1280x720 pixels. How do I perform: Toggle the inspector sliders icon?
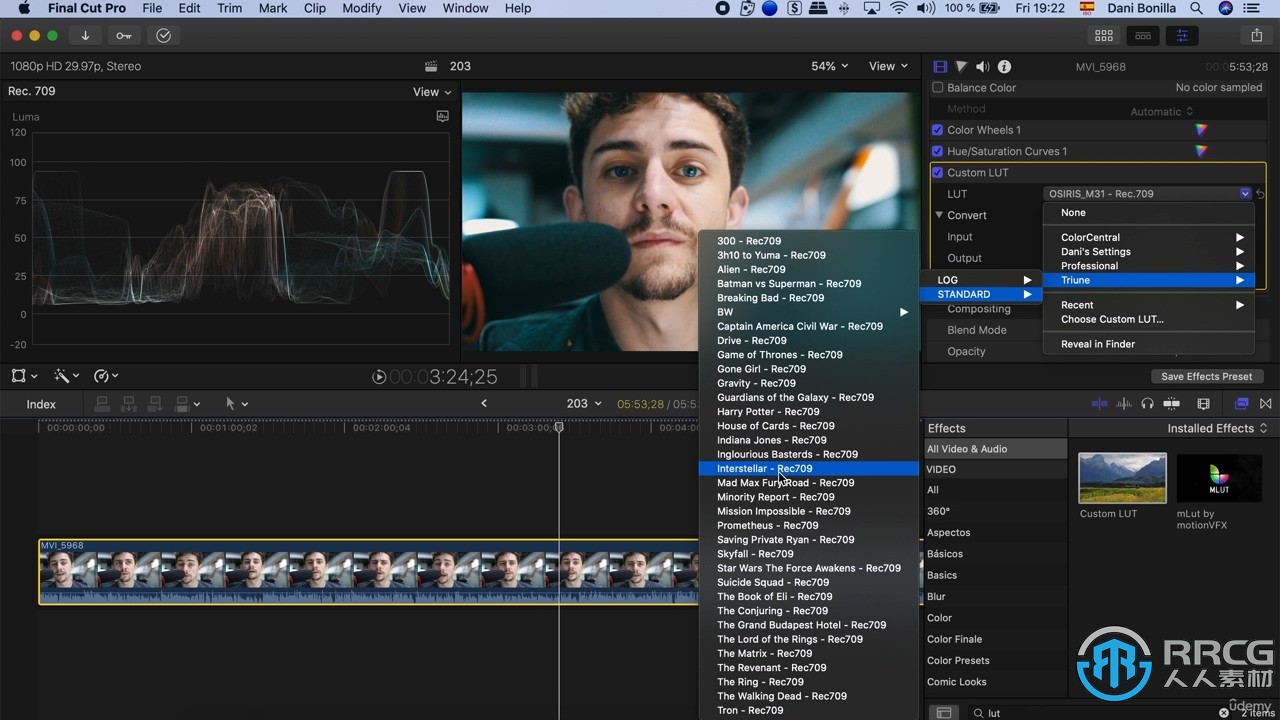click(1181, 35)
